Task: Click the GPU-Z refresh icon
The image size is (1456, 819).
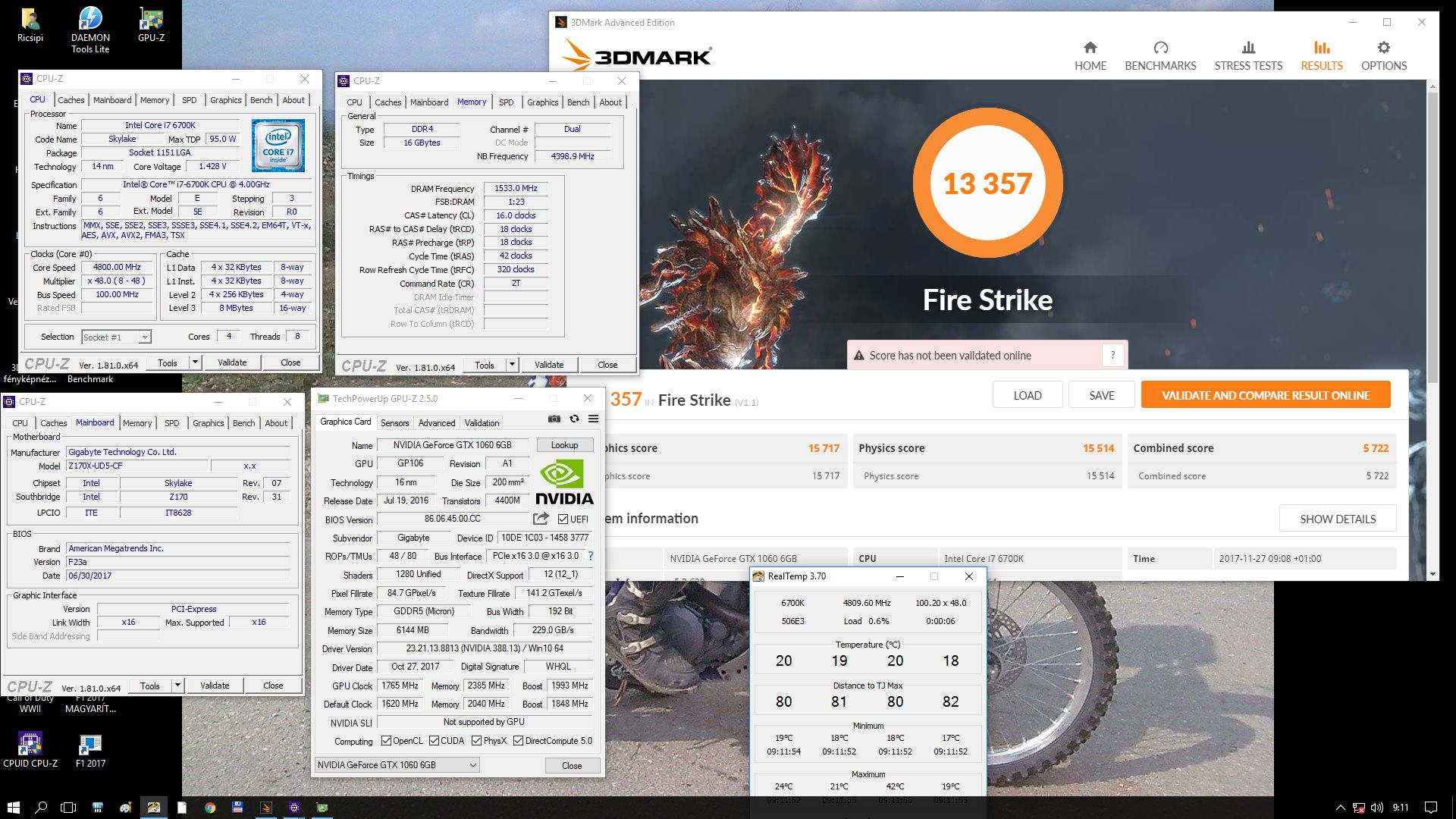Action: [574, 419]
